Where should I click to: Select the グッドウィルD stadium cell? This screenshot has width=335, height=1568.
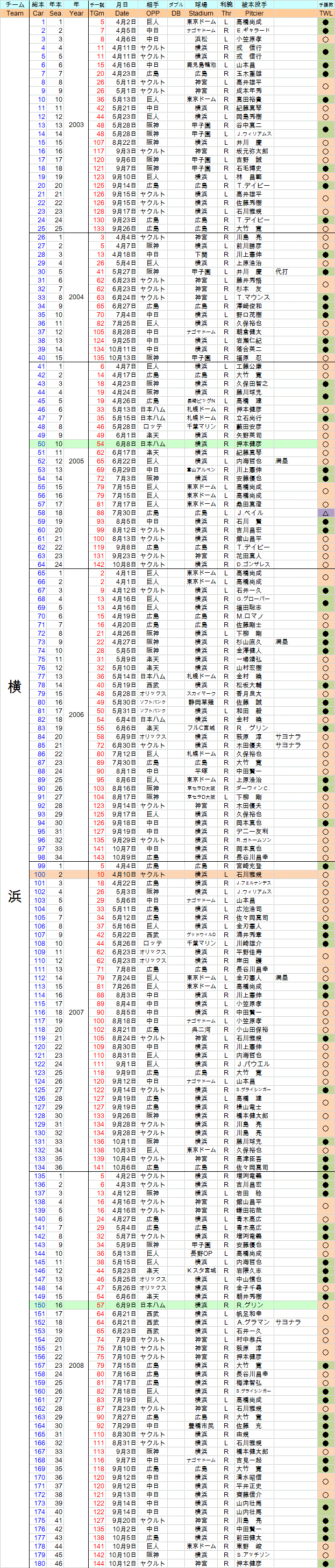tap(201, 934)
